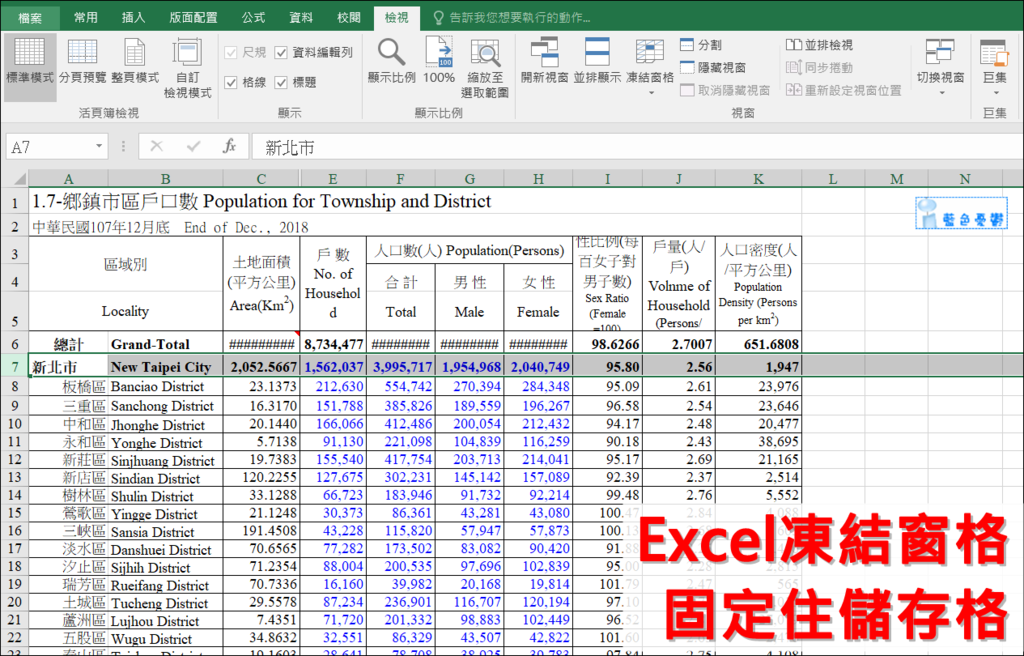Open the 檔案 File tab
Screen dimensions: 1024x656
pyautogui.click(x=30, y=17)
